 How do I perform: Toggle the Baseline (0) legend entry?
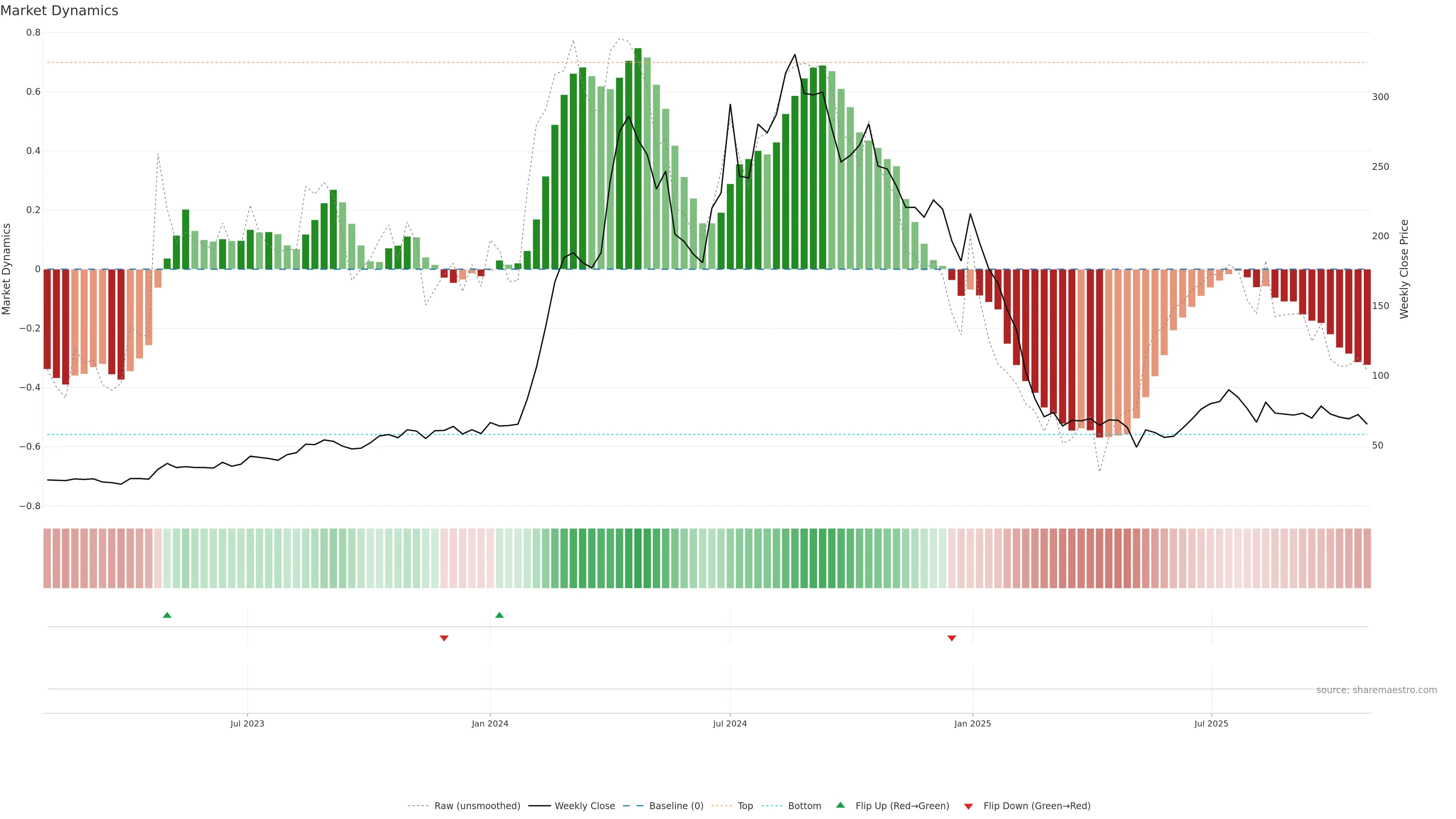pyautogui.click(x=676, y=806)
